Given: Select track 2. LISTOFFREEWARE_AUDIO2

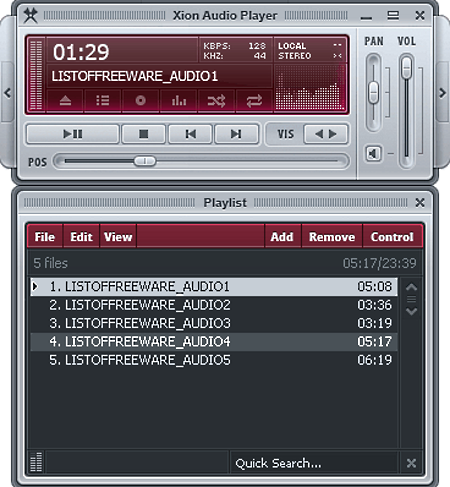Looking at the screenshot, I should point(214,305).
